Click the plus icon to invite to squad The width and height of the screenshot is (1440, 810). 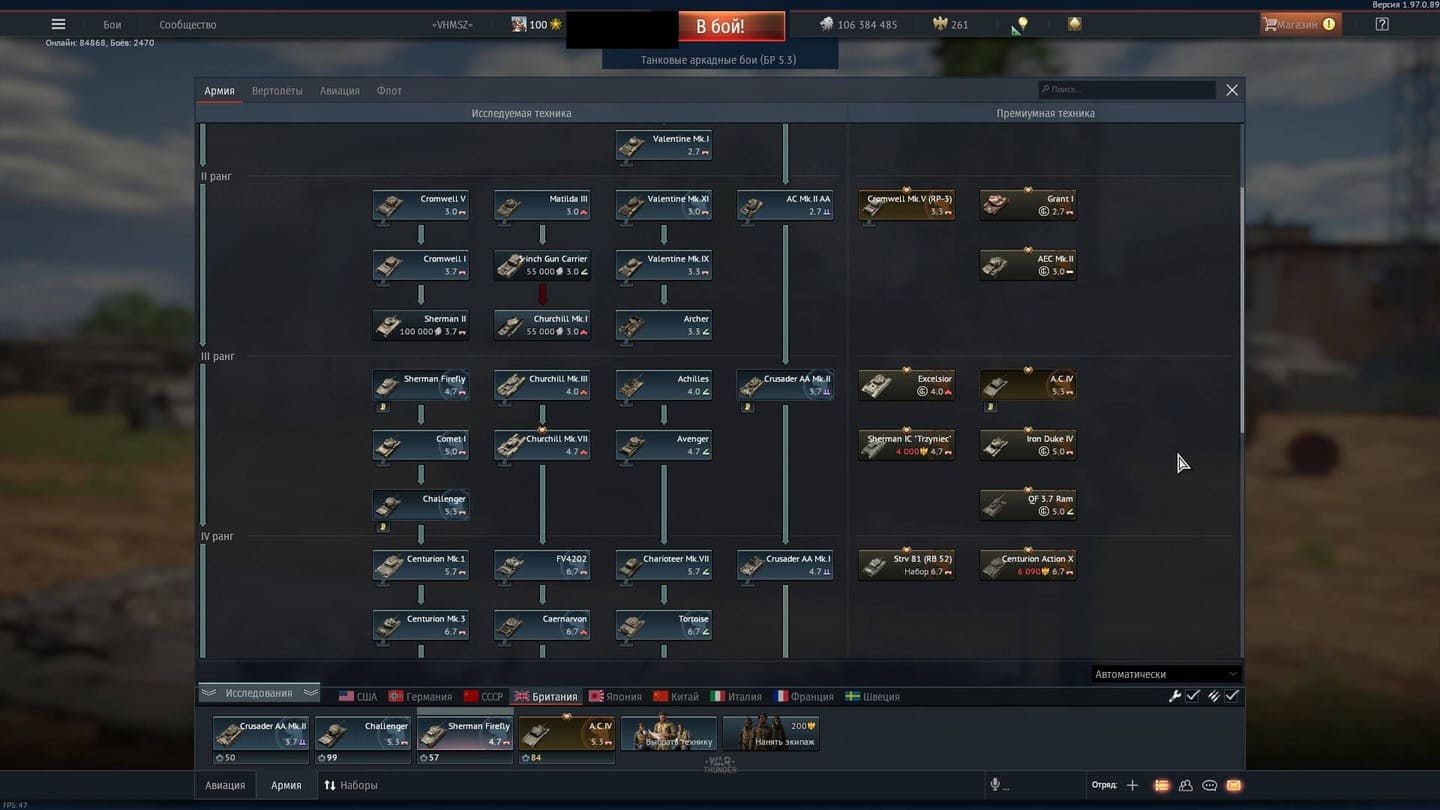click(1132, 786)
